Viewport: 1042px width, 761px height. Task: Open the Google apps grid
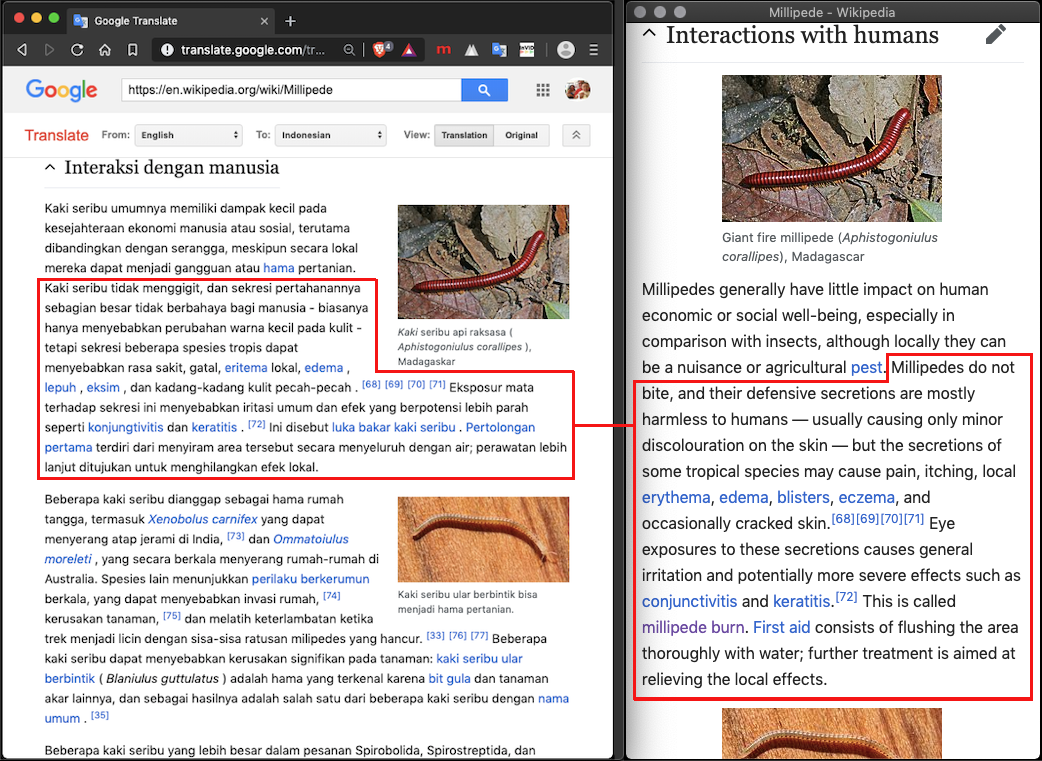point(543,90)
